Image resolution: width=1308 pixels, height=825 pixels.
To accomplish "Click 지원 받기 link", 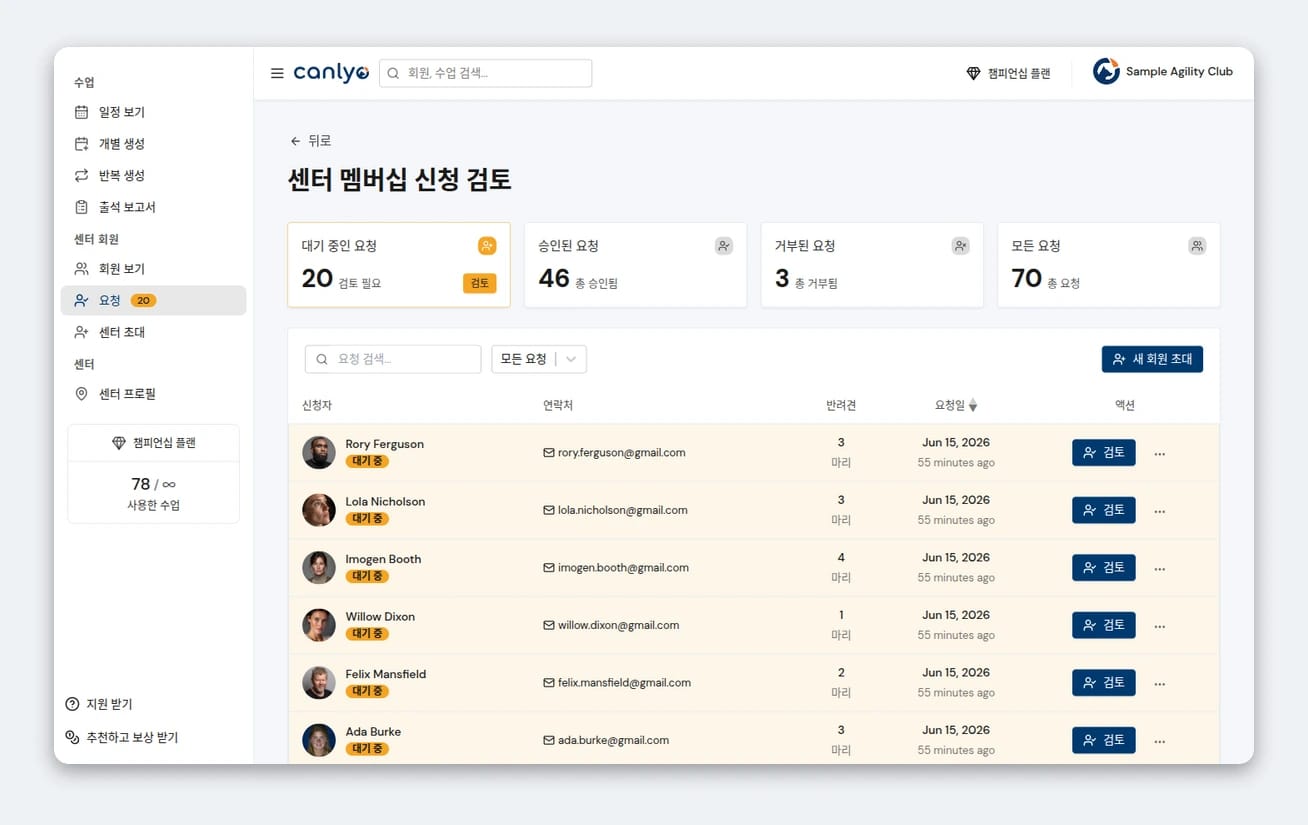I will [x=99, y=704].
